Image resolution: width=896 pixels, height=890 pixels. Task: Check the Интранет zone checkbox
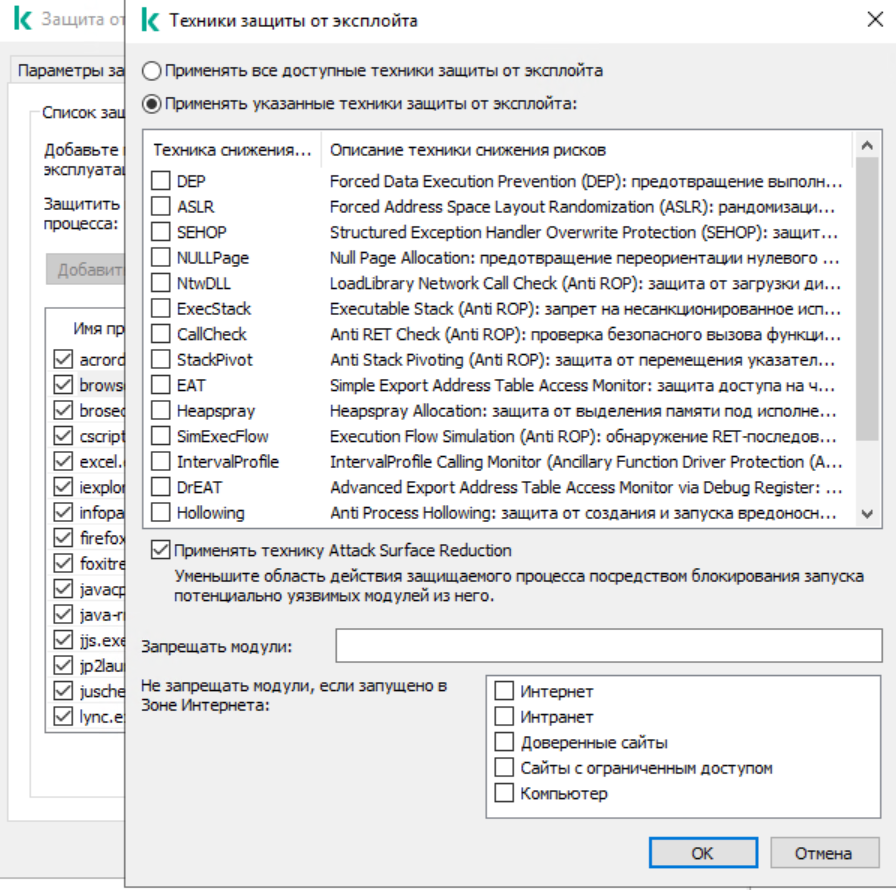504,716
